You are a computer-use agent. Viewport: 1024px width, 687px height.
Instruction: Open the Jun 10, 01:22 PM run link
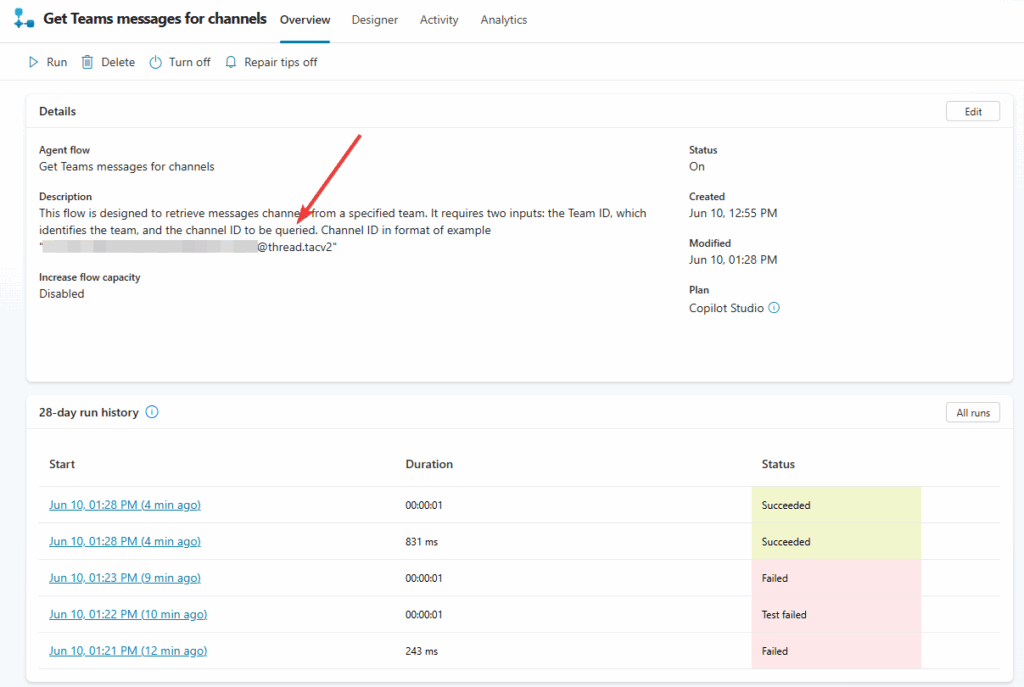click(x=128, y=614)
